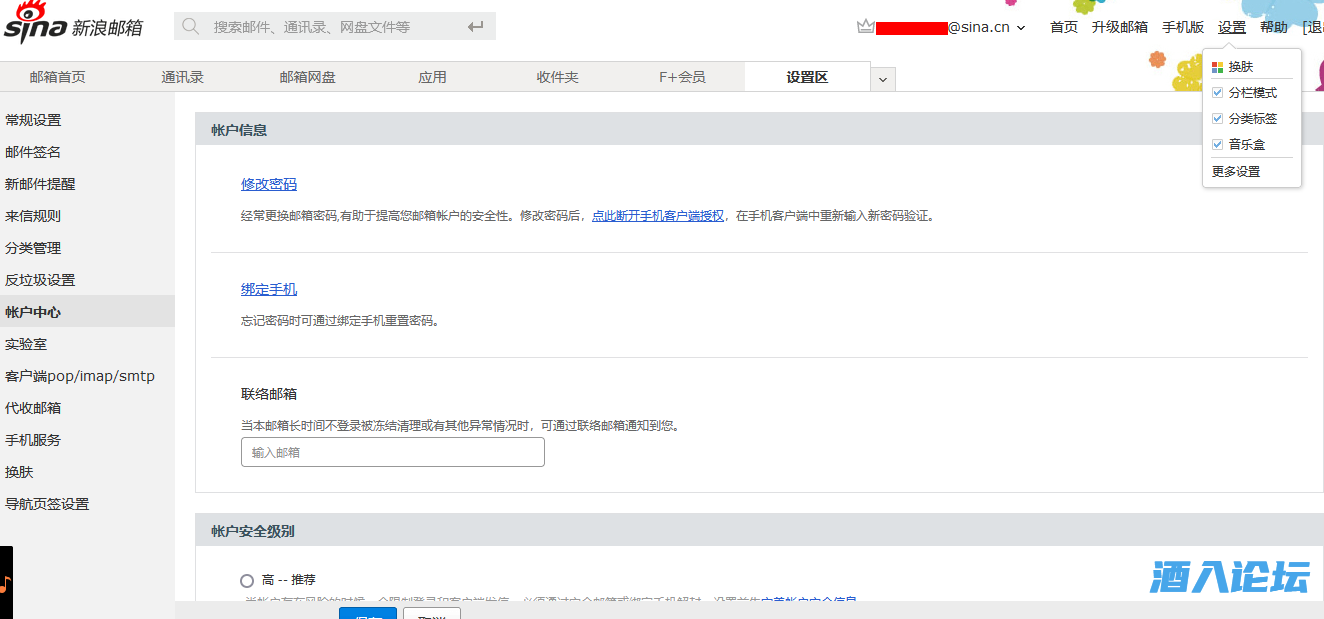
Task: Open the tab overflow dropdown arrow
Action: 883,78
